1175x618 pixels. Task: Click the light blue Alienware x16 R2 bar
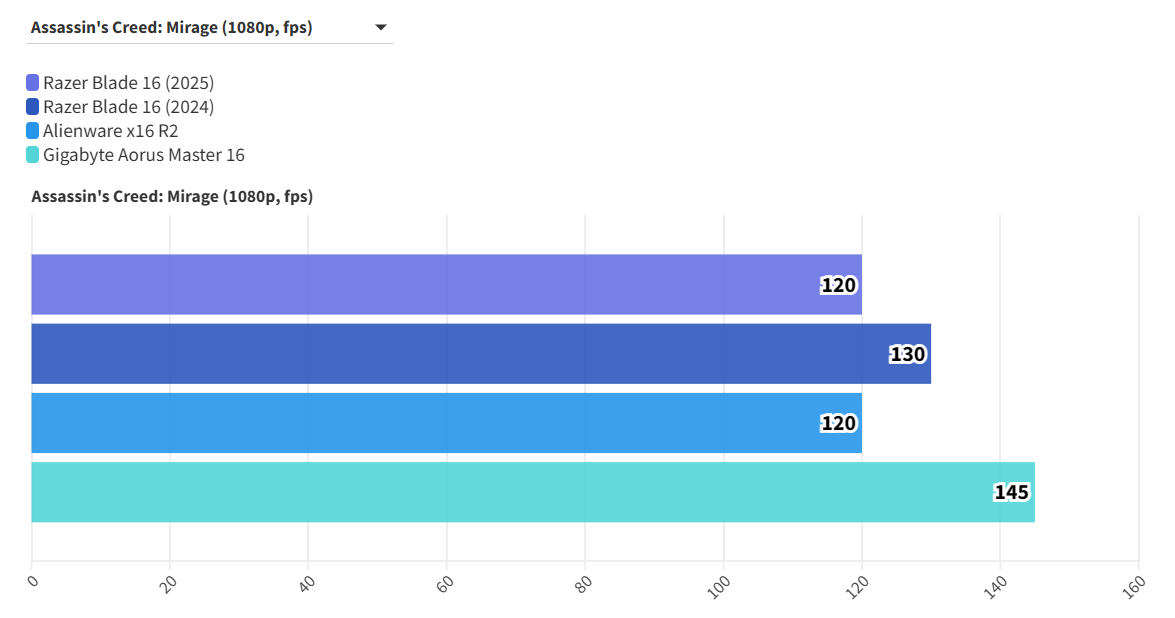click(x=420, y=423)
